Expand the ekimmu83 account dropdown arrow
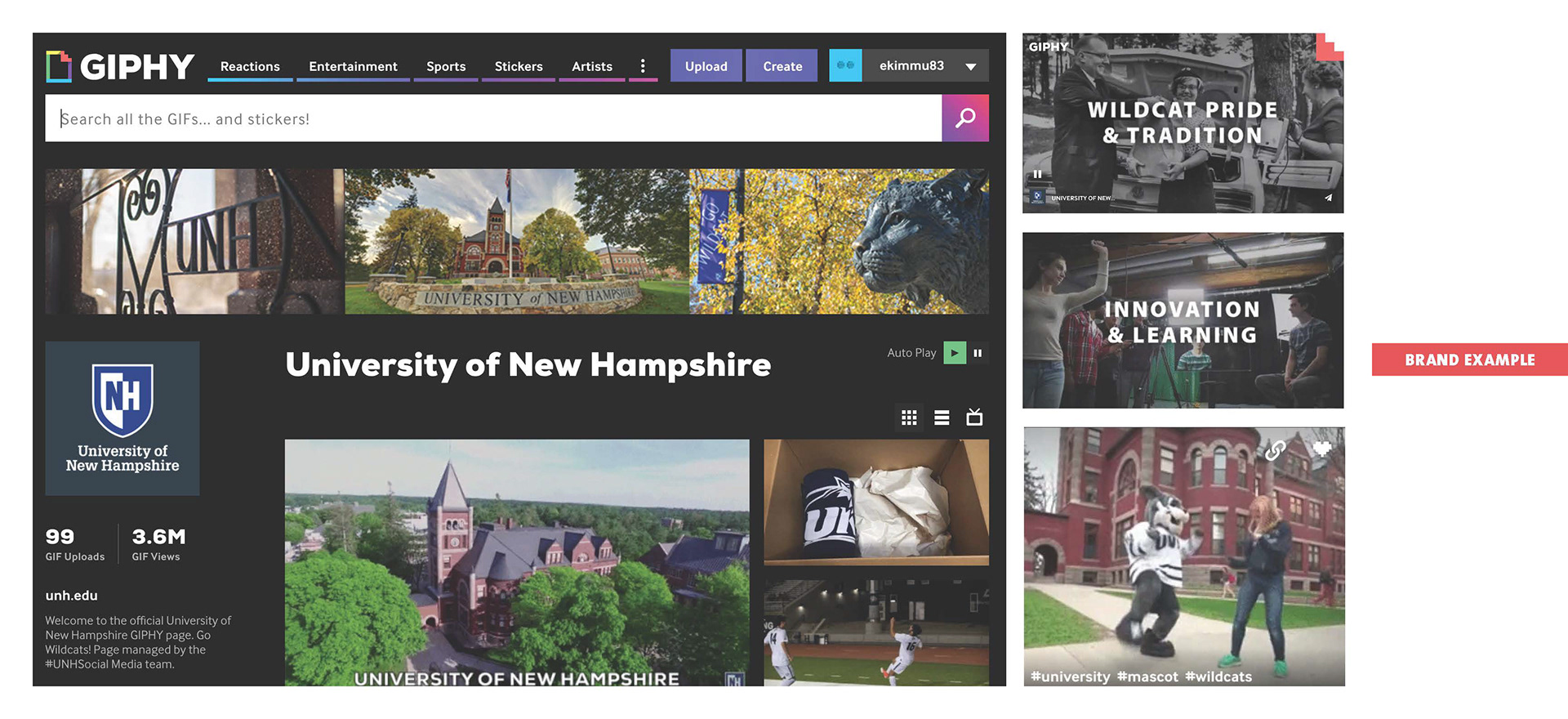1568x719 pixels. click(x=971, y=67)
